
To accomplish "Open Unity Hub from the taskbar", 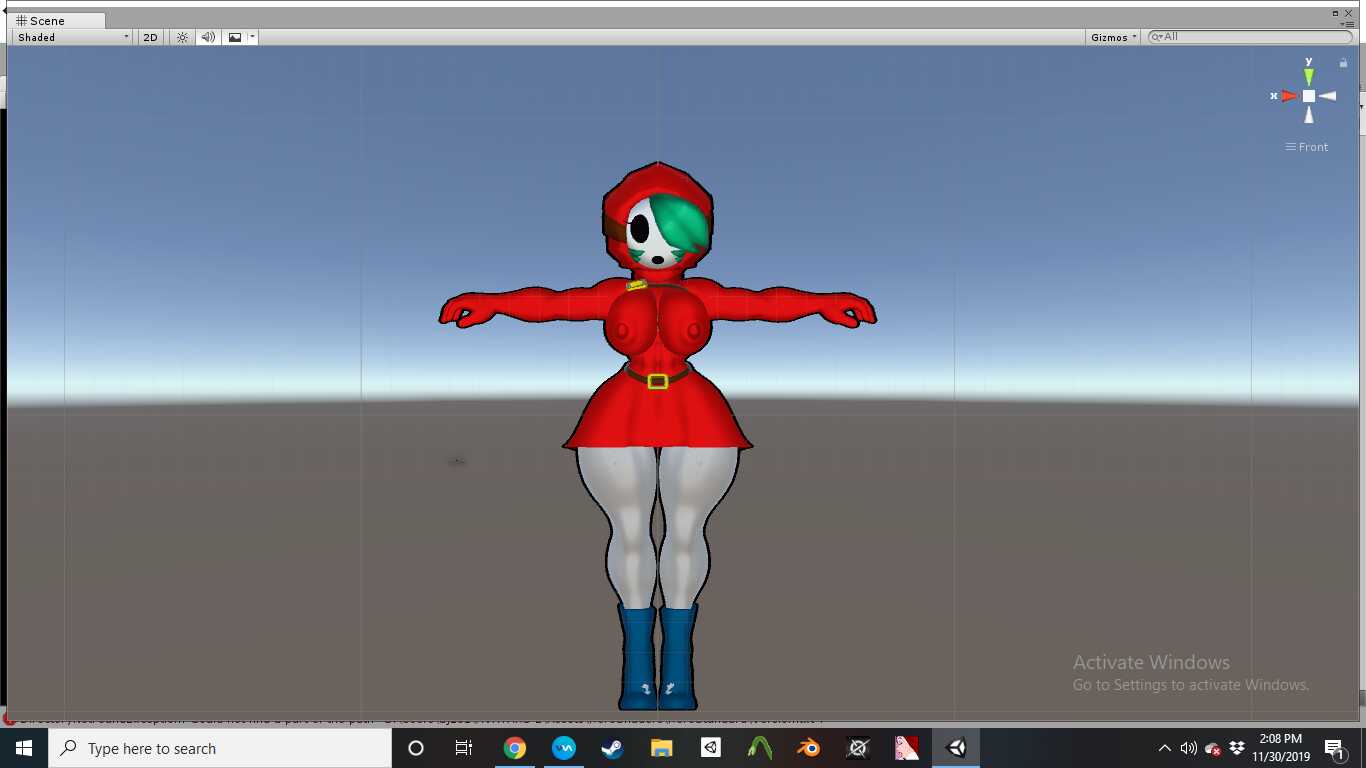I will click(710, 748).
